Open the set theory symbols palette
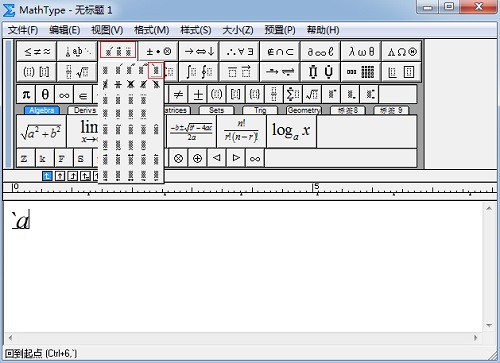 pos(280,51)
